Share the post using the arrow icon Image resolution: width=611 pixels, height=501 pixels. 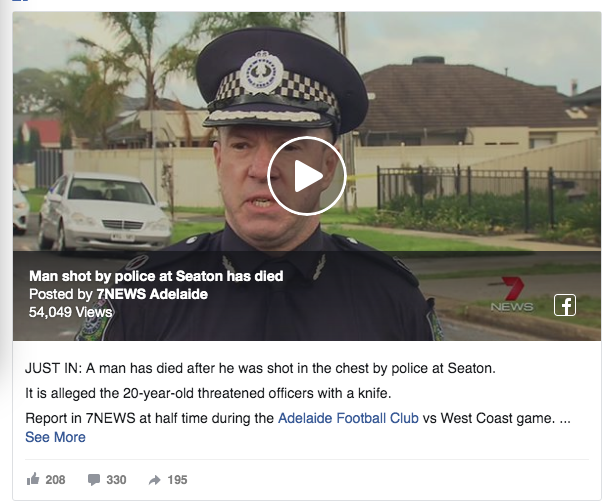coord(155,480)
